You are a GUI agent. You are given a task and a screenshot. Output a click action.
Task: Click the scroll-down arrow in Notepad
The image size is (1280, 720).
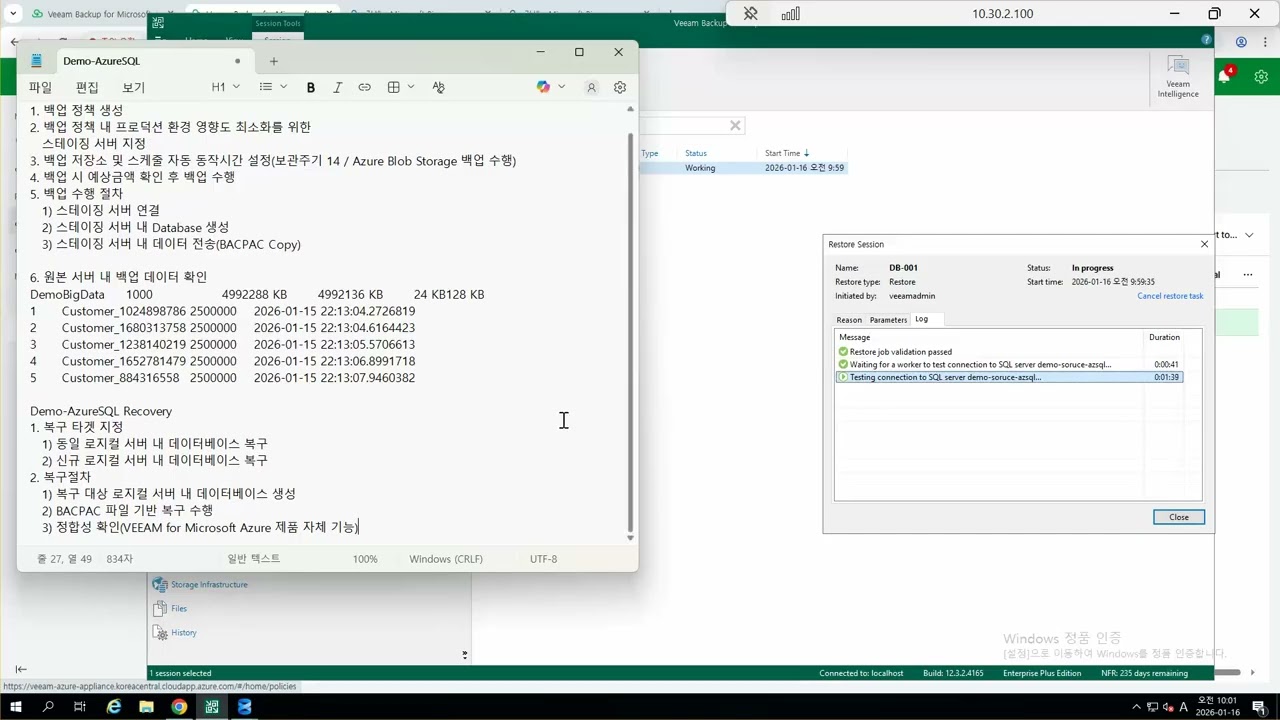tap(630, 538)
